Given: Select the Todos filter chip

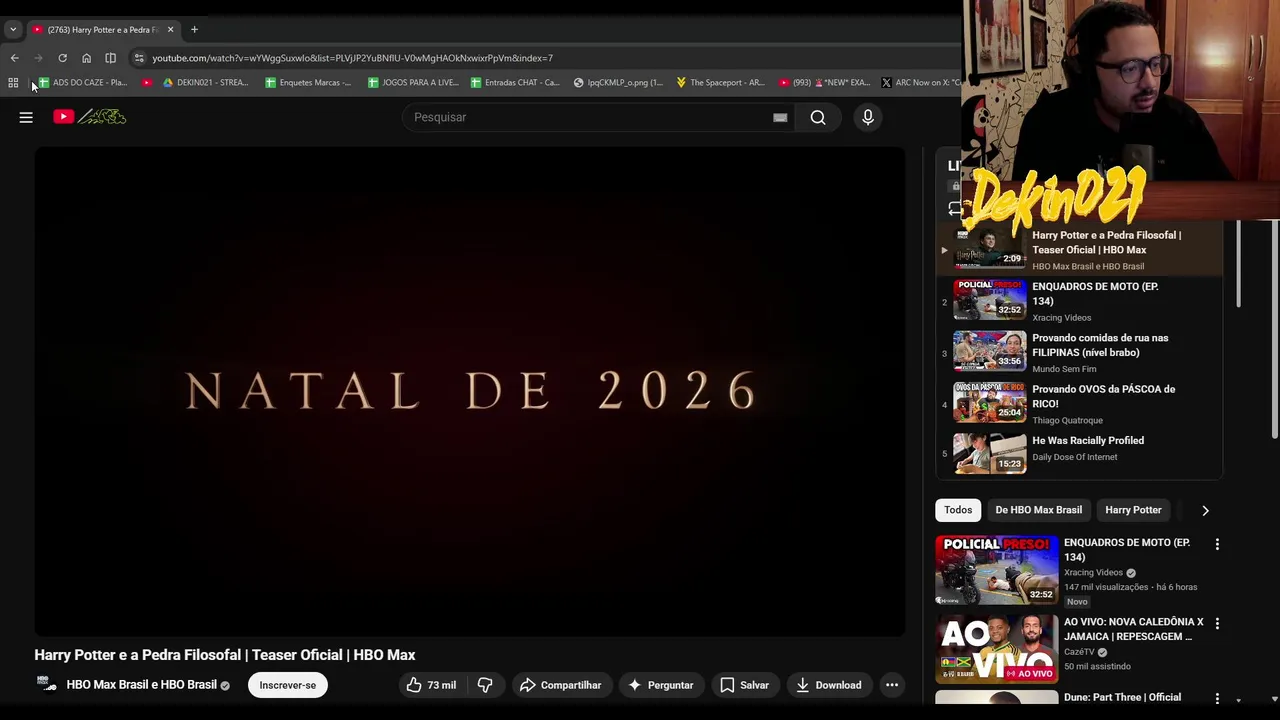Looking at the screenshot, I should 958,510.
